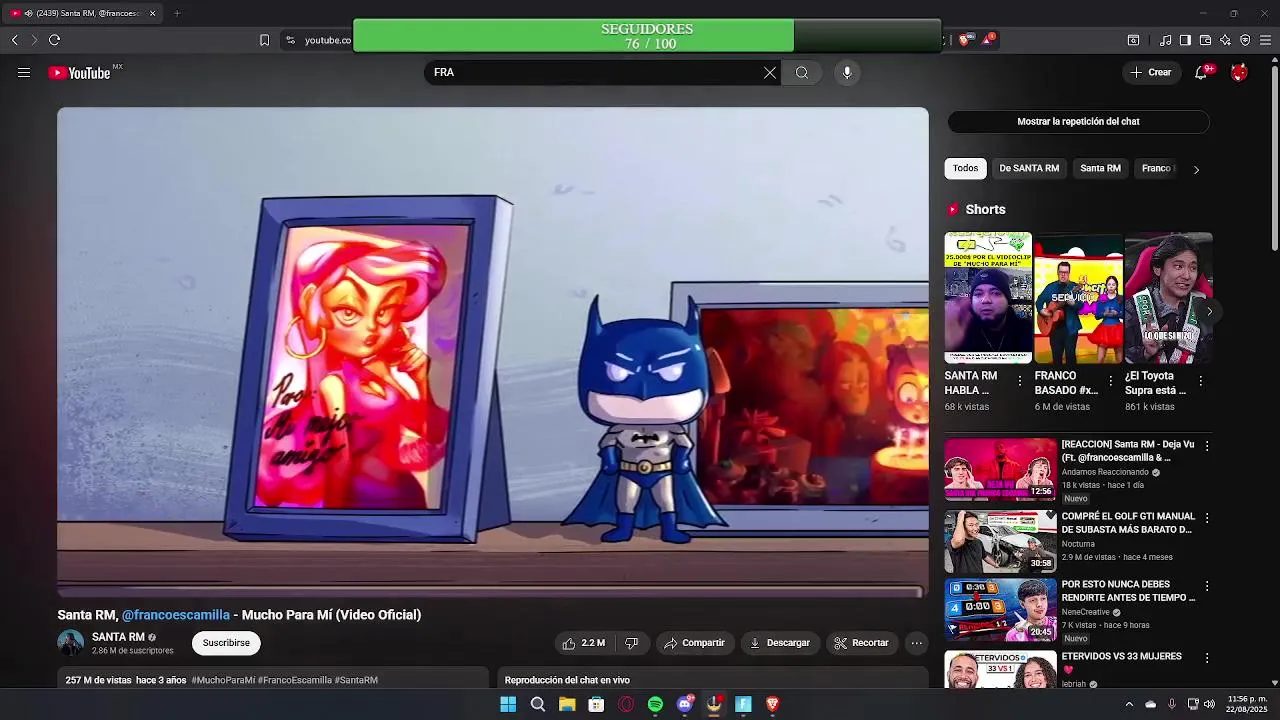This screenshot has width=1280, height=720.
Task: Toggle the browser sidebar panel icon
Action: [x=1185, y=40]
